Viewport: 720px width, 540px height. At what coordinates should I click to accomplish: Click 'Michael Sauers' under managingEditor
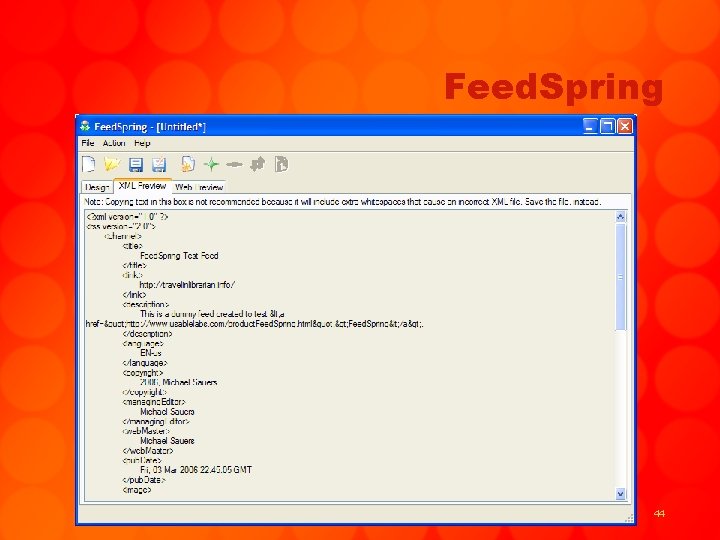tap(167, 411)
